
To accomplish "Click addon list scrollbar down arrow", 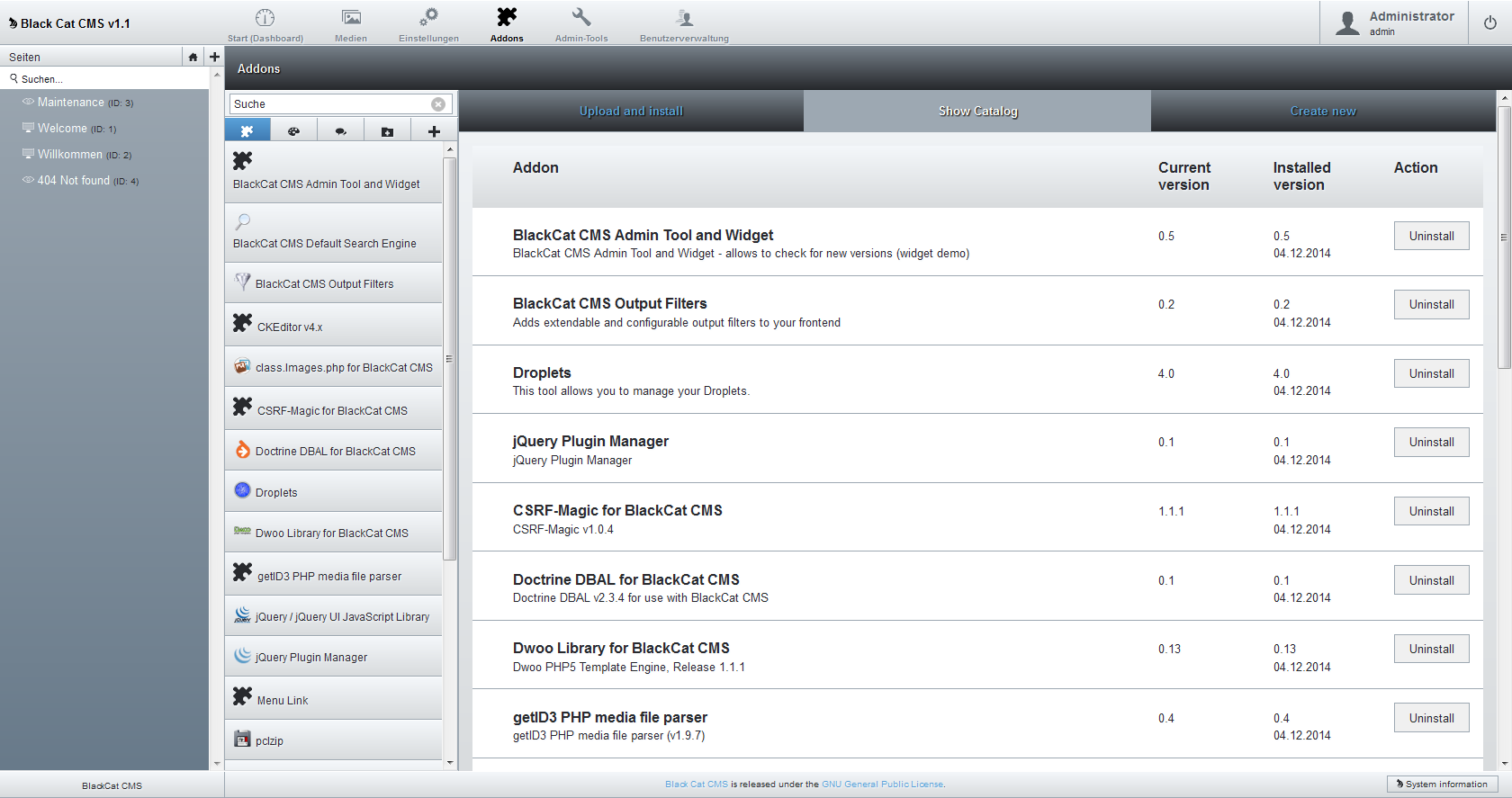I will pyautogui.click(x=450, y=763).
